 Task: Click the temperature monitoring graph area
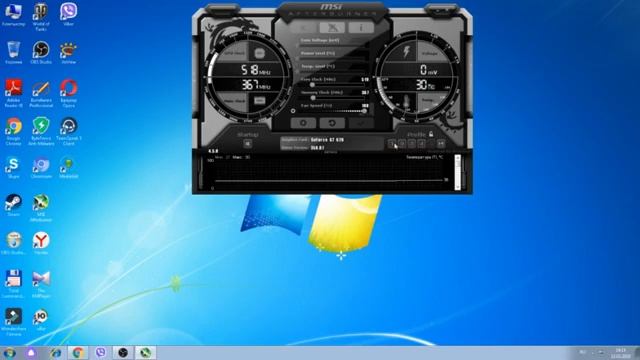(x=329, y=173)
